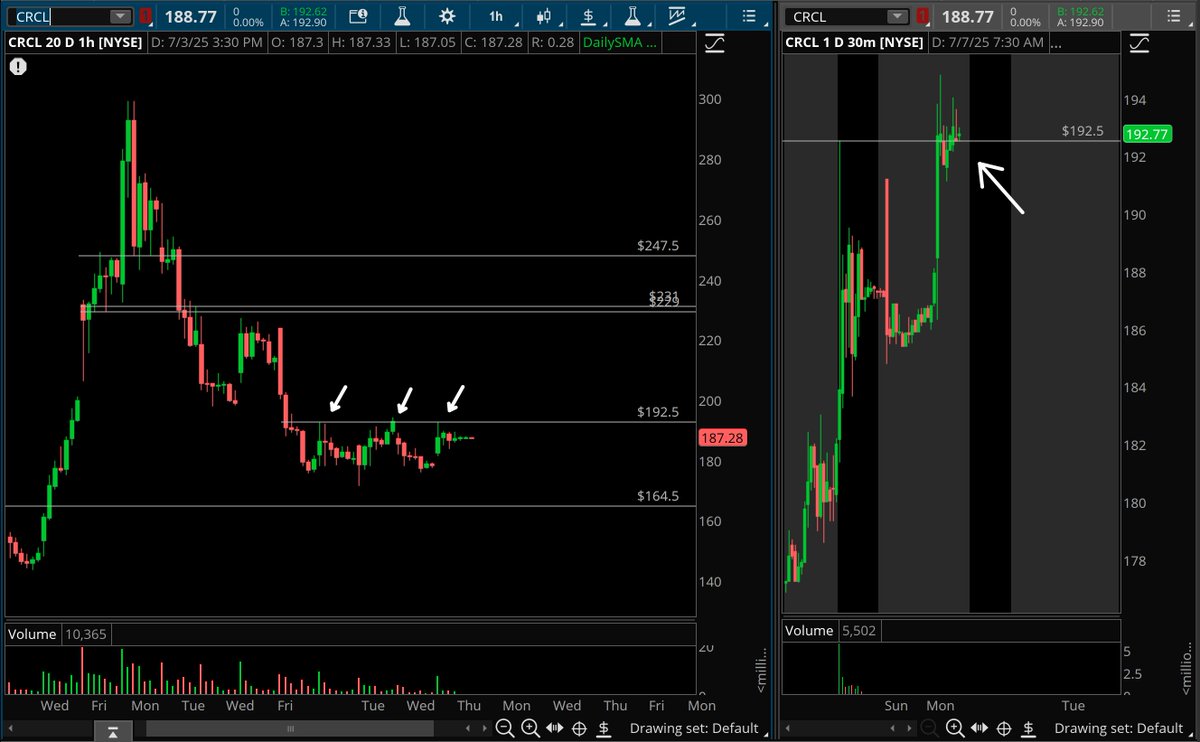Click the red link badge on left chart
This screenshot has width=1200, height=742.
(146, 16)
